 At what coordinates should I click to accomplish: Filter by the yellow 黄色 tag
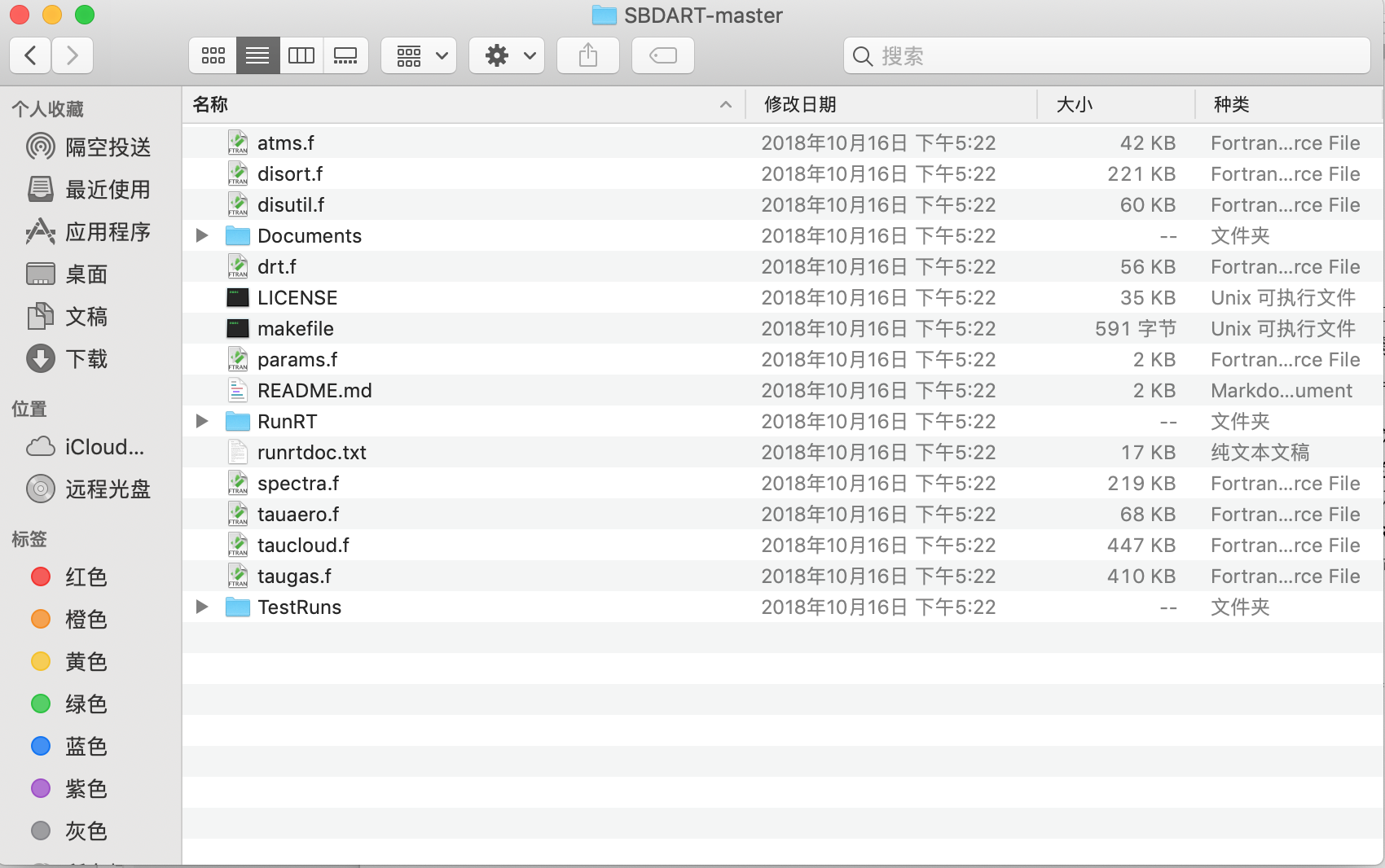coord(68,662)
